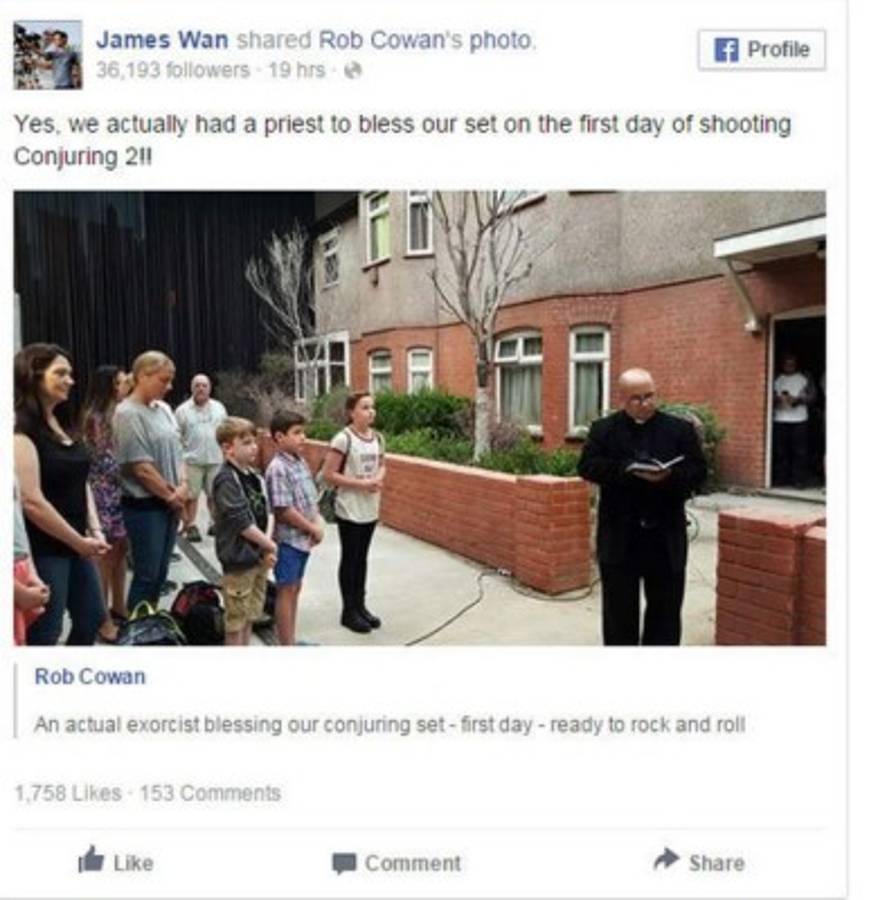Open James Wan's profile picture thumbnail
Viewport: 869px width, 900px height.
pos(48,55)
